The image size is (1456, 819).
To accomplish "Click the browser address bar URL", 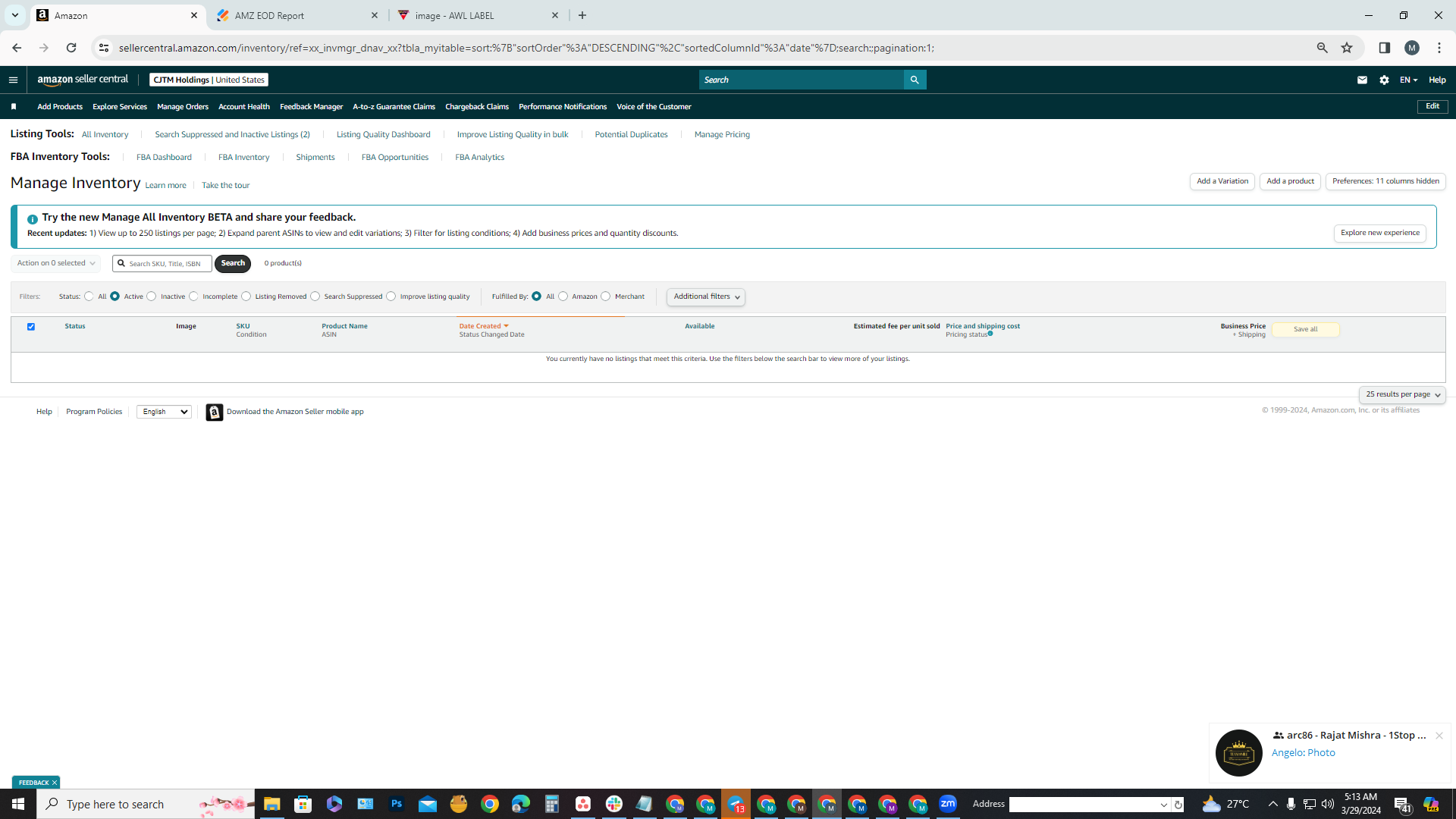I will [526, 48].
